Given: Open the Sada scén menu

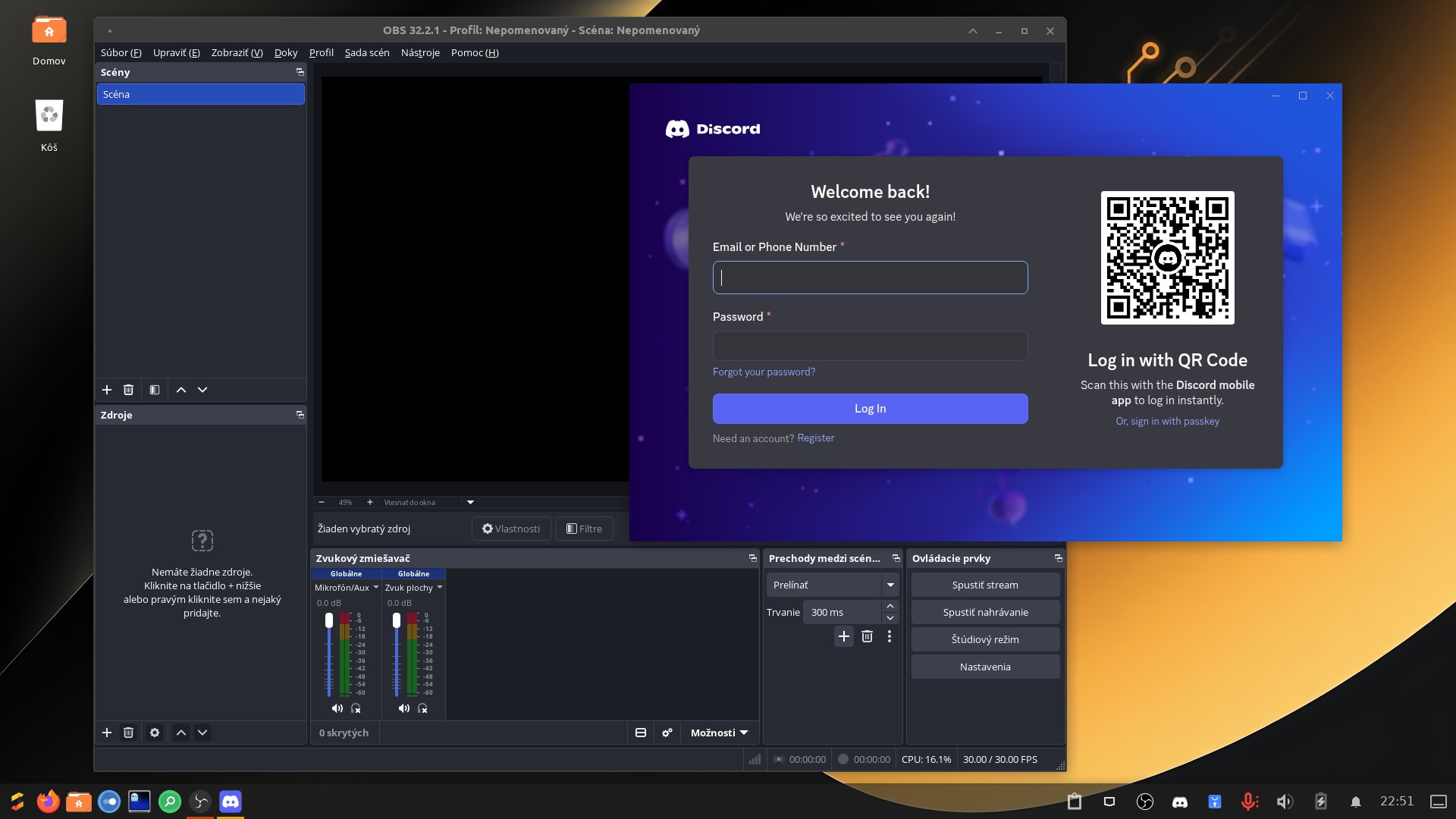Looking at the screenshot, I should click(x=367, y=52).
